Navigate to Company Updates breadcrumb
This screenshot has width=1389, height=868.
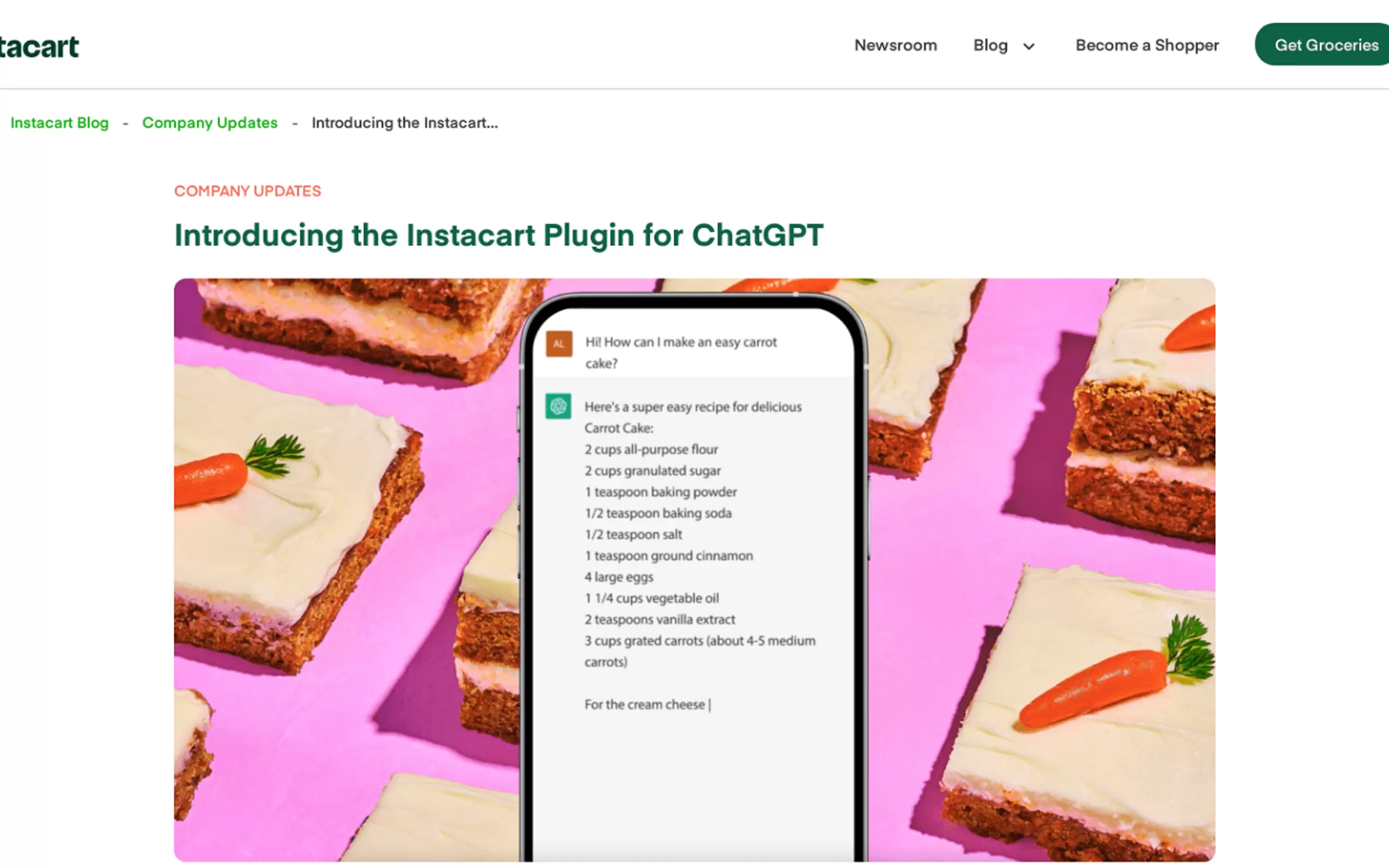[x=209, y=123]
